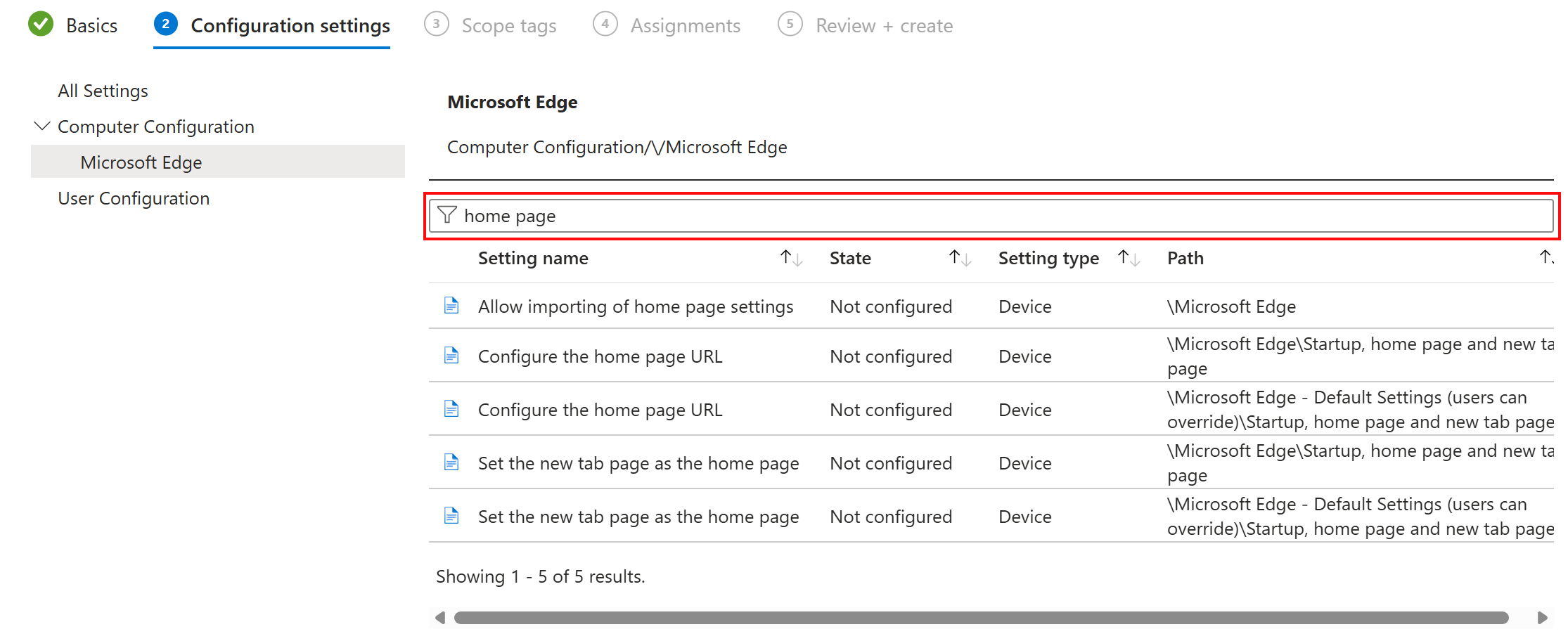Click the Setting type column header

pyautogui.click(x=1048, y=258)
